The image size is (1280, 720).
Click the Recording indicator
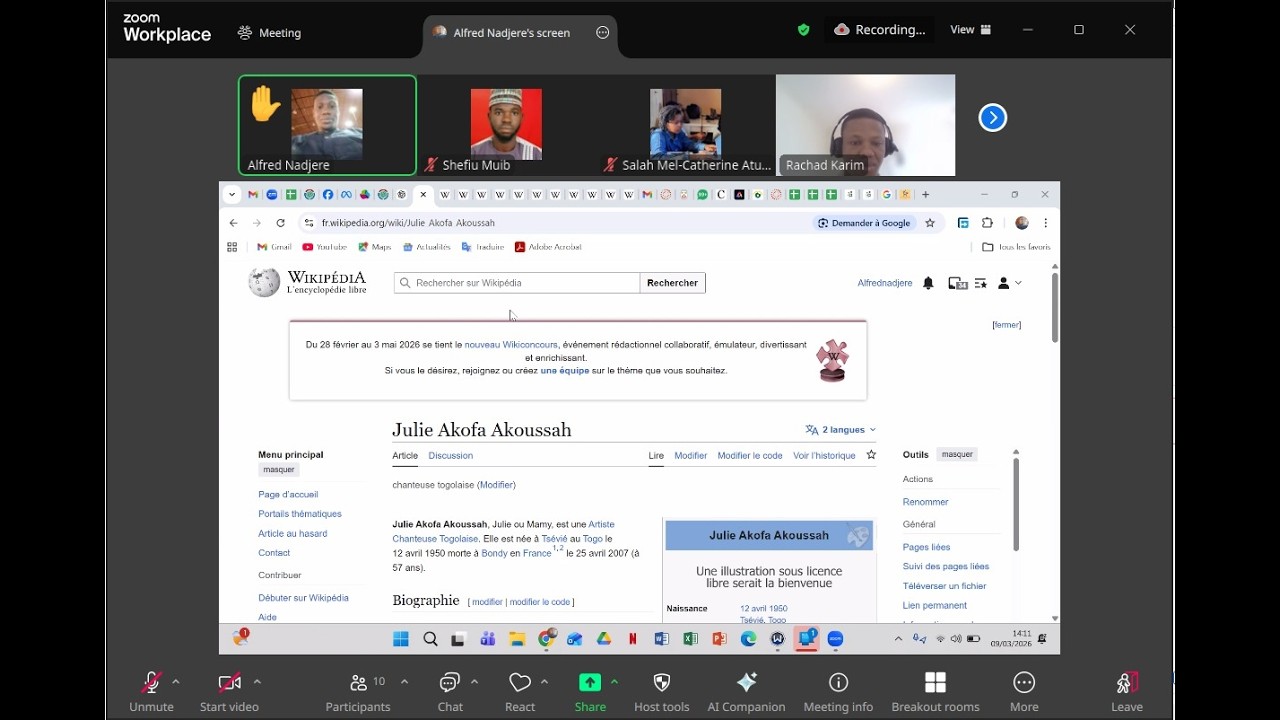point(880,30)
